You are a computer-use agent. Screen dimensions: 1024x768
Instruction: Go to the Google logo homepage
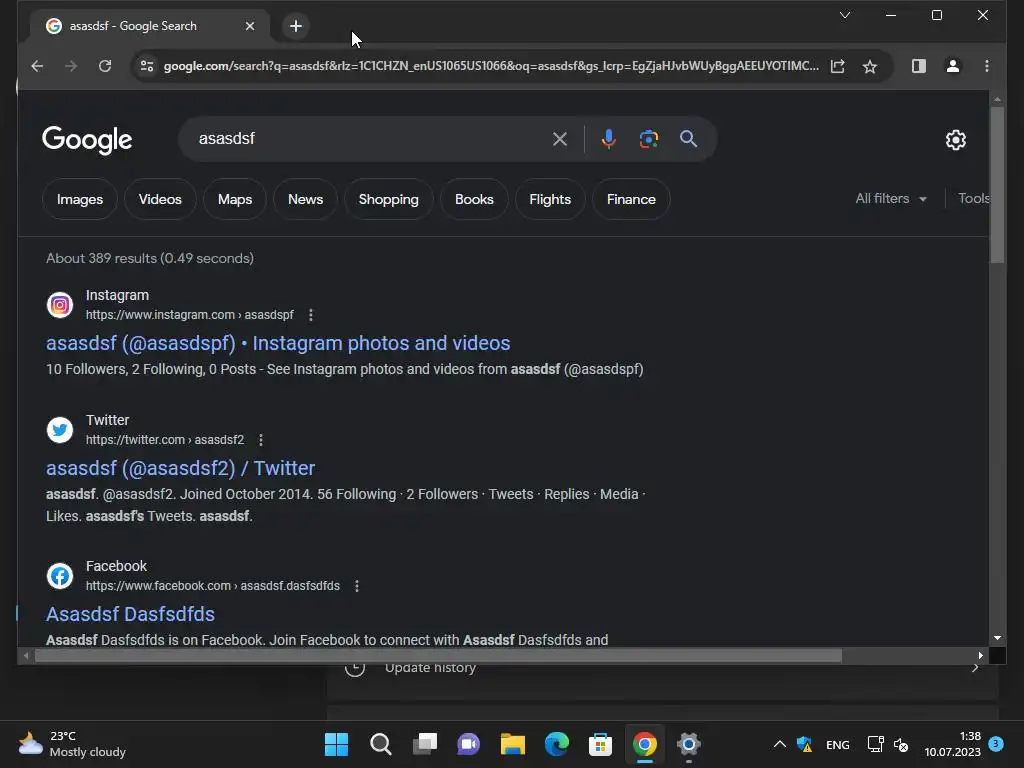coord(87,140)
